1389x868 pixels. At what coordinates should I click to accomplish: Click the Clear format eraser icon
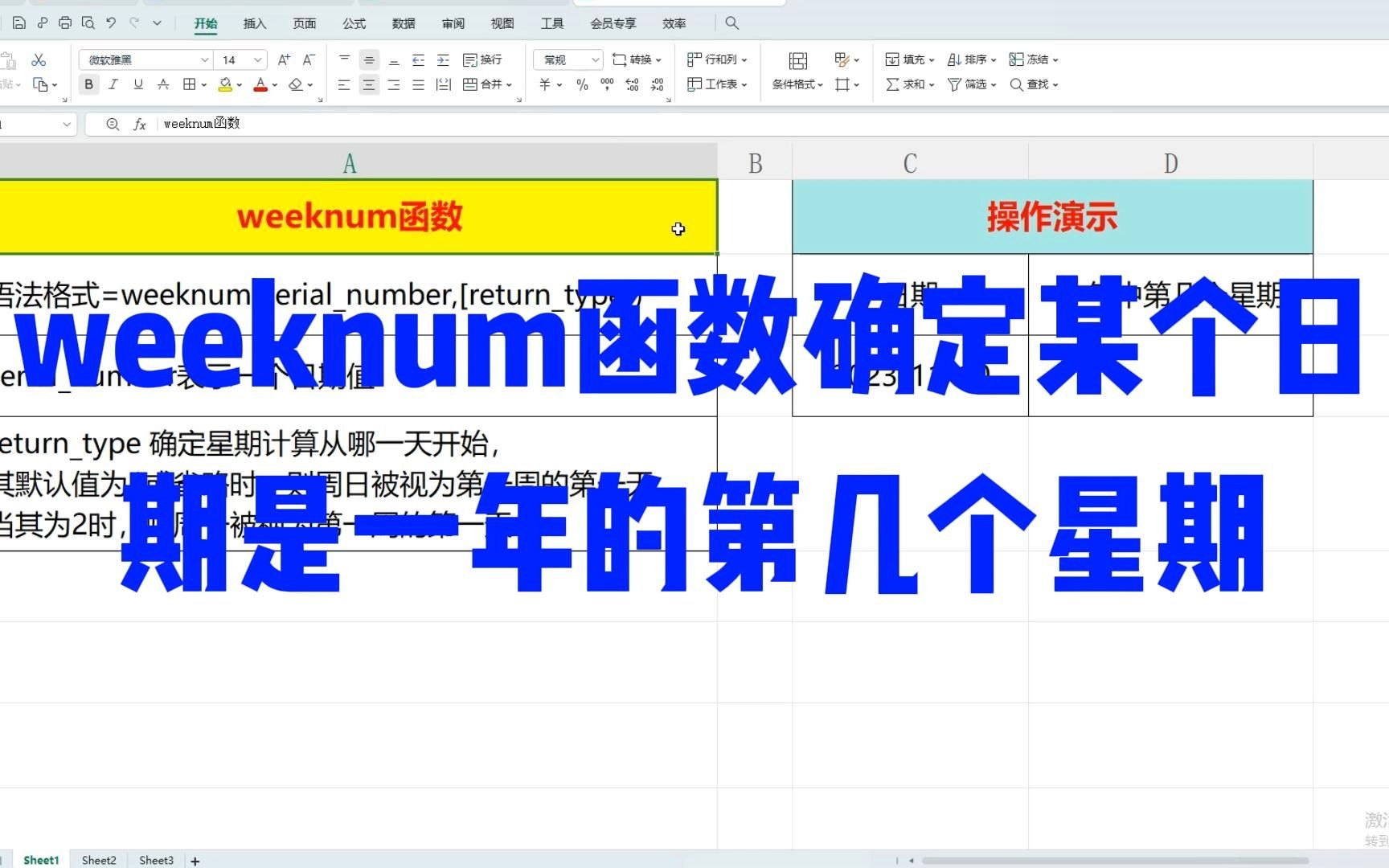(x=296, y=84)
